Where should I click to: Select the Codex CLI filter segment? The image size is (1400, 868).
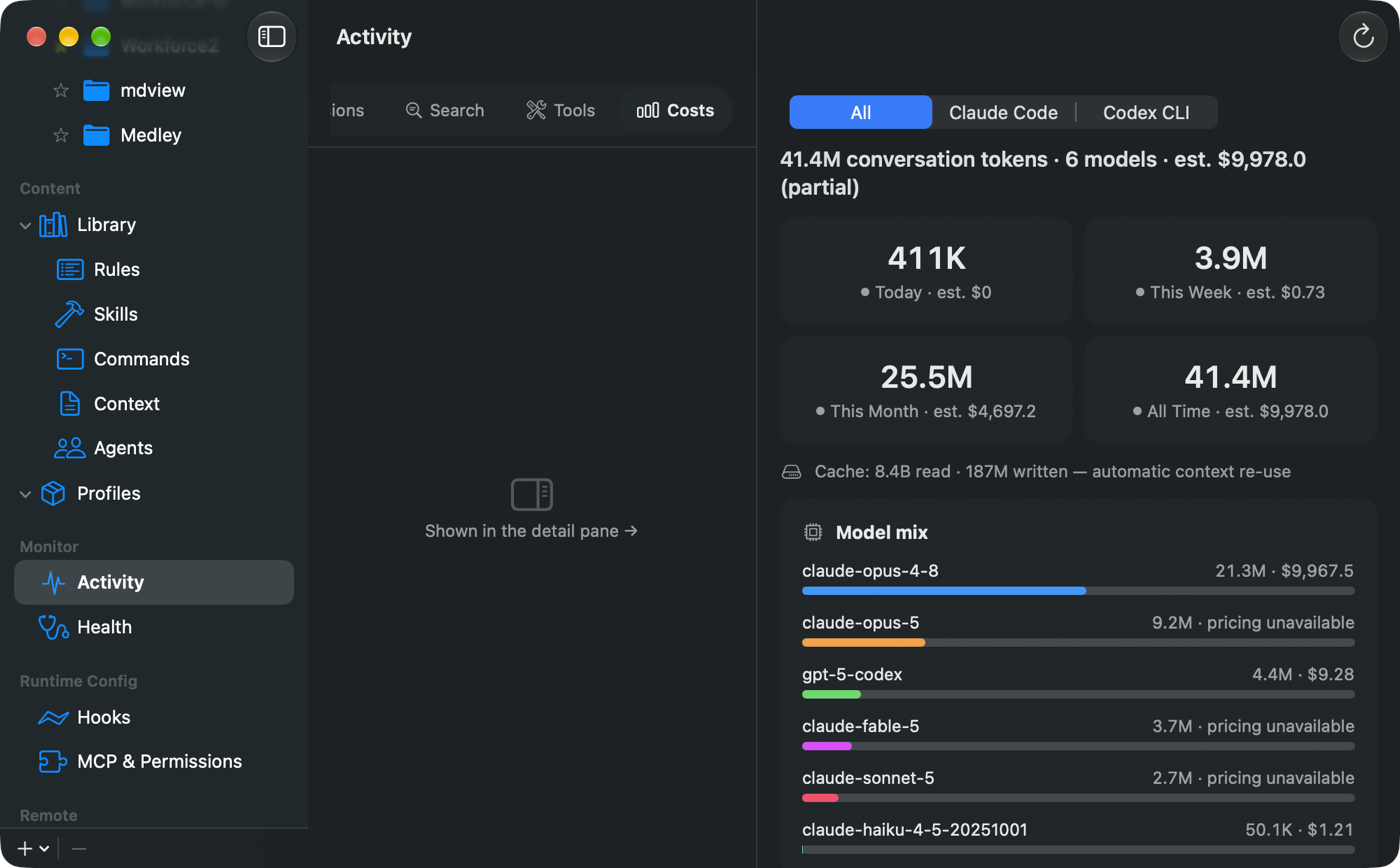[x=1146, y=113]
